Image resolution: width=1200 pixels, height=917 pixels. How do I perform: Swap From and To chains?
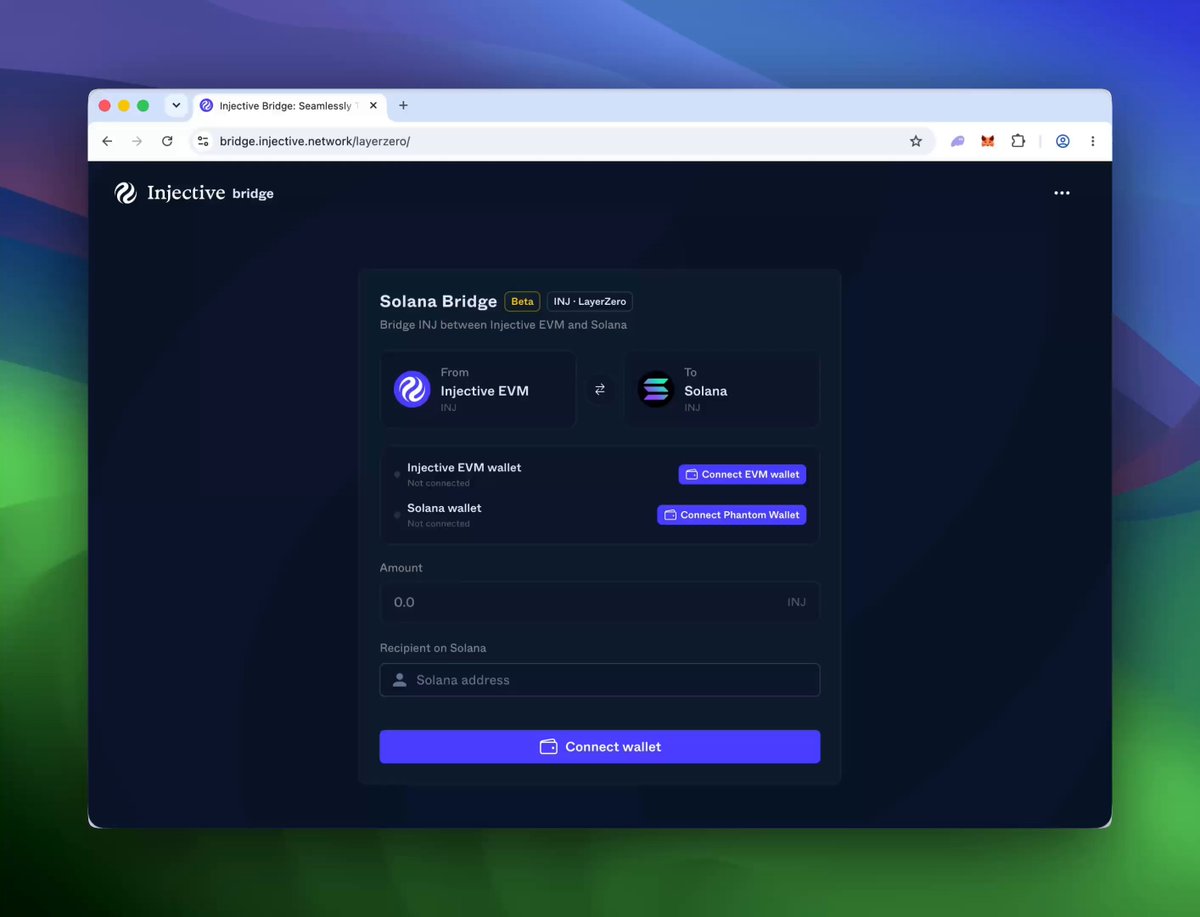pyautogui.click(x=600, y=390)
